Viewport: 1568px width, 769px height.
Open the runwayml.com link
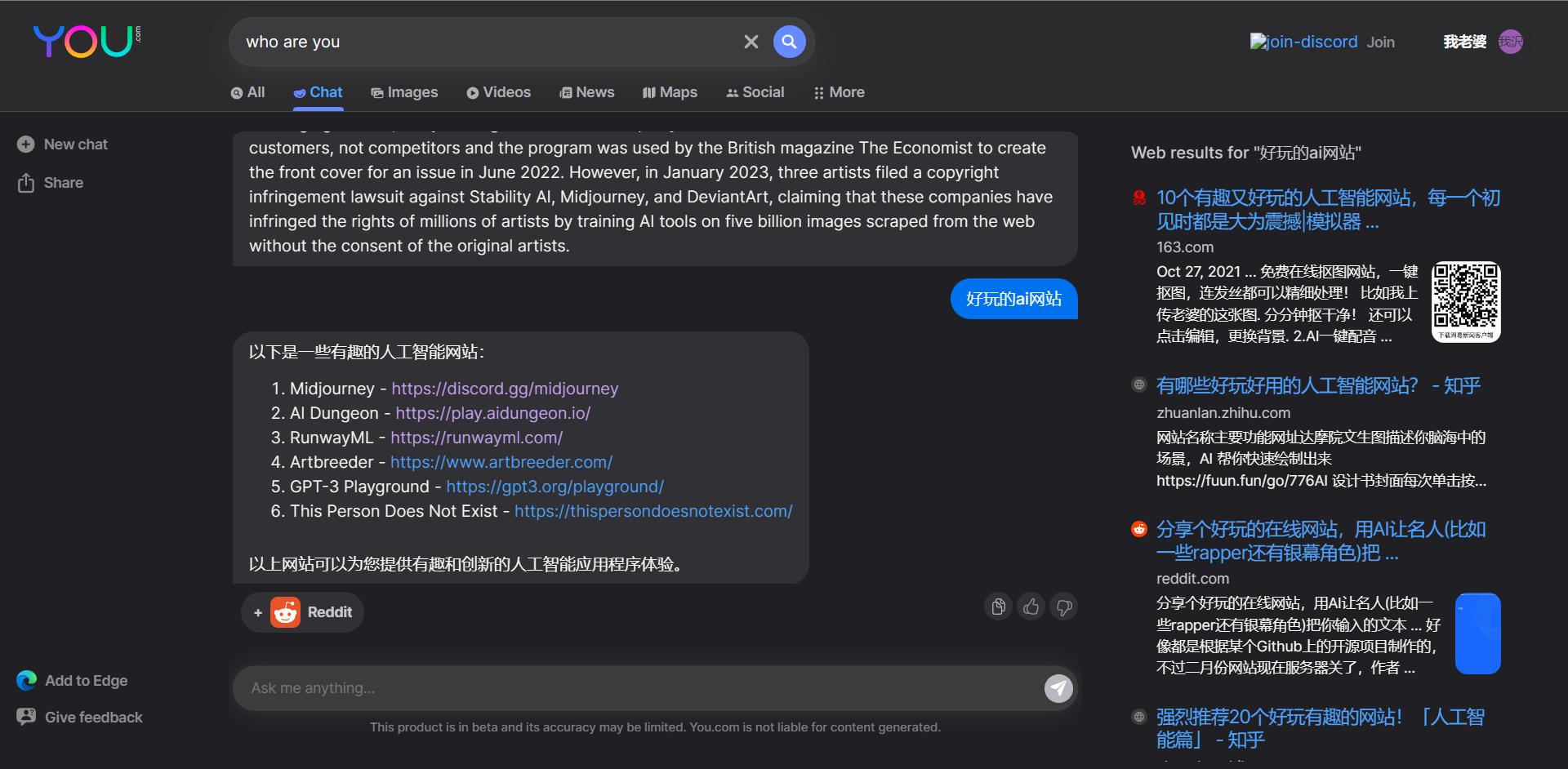[x=477, y=438]
